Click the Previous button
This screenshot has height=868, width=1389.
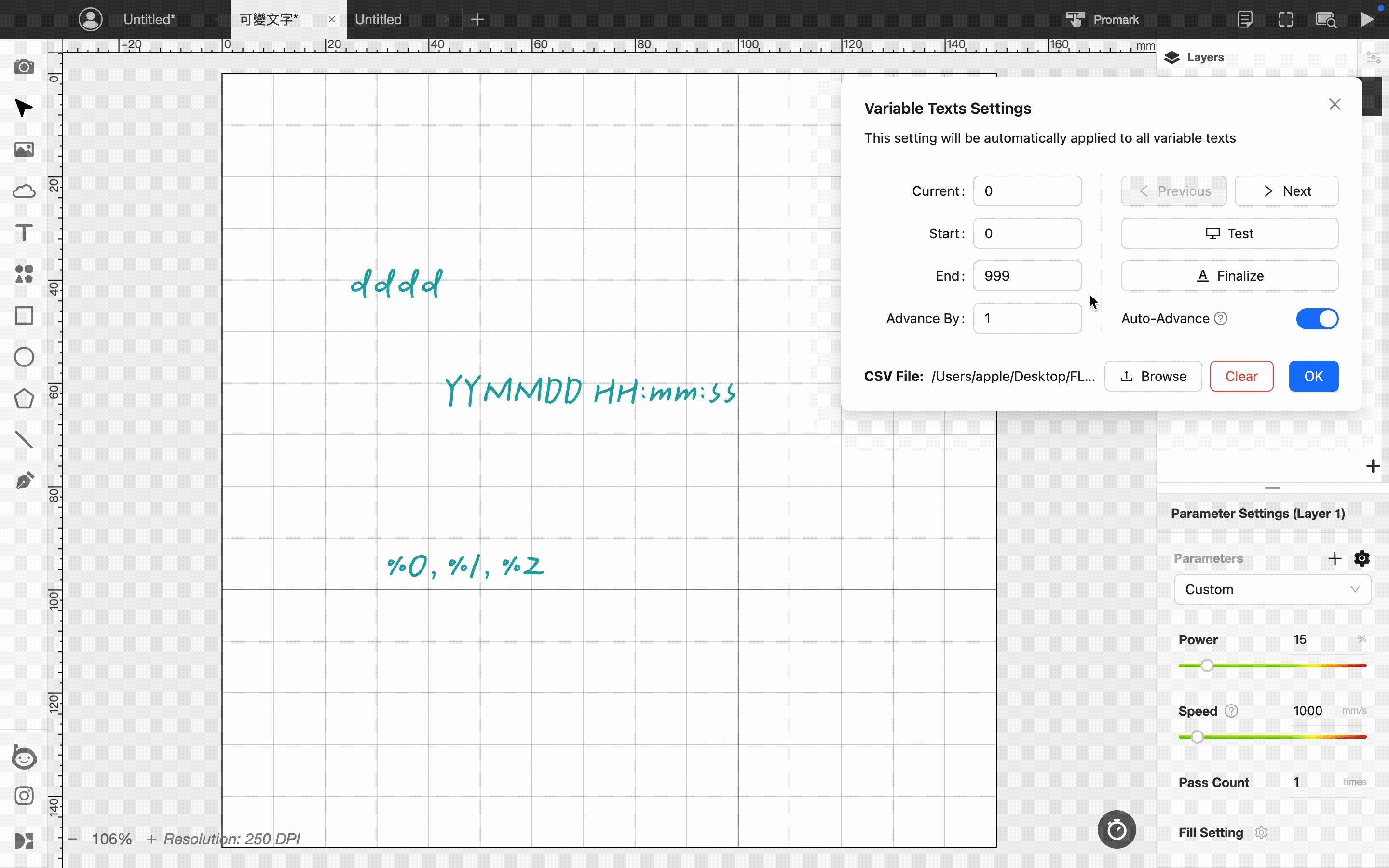1174,191
